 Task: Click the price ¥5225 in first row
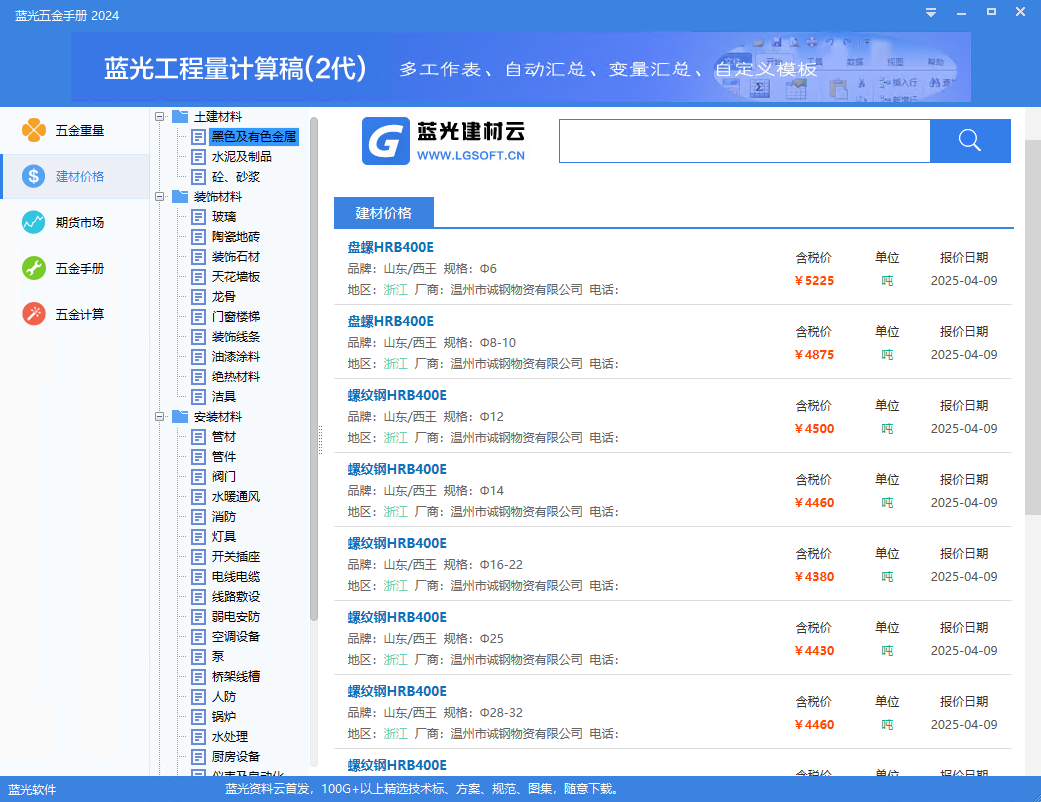point(814,281)
